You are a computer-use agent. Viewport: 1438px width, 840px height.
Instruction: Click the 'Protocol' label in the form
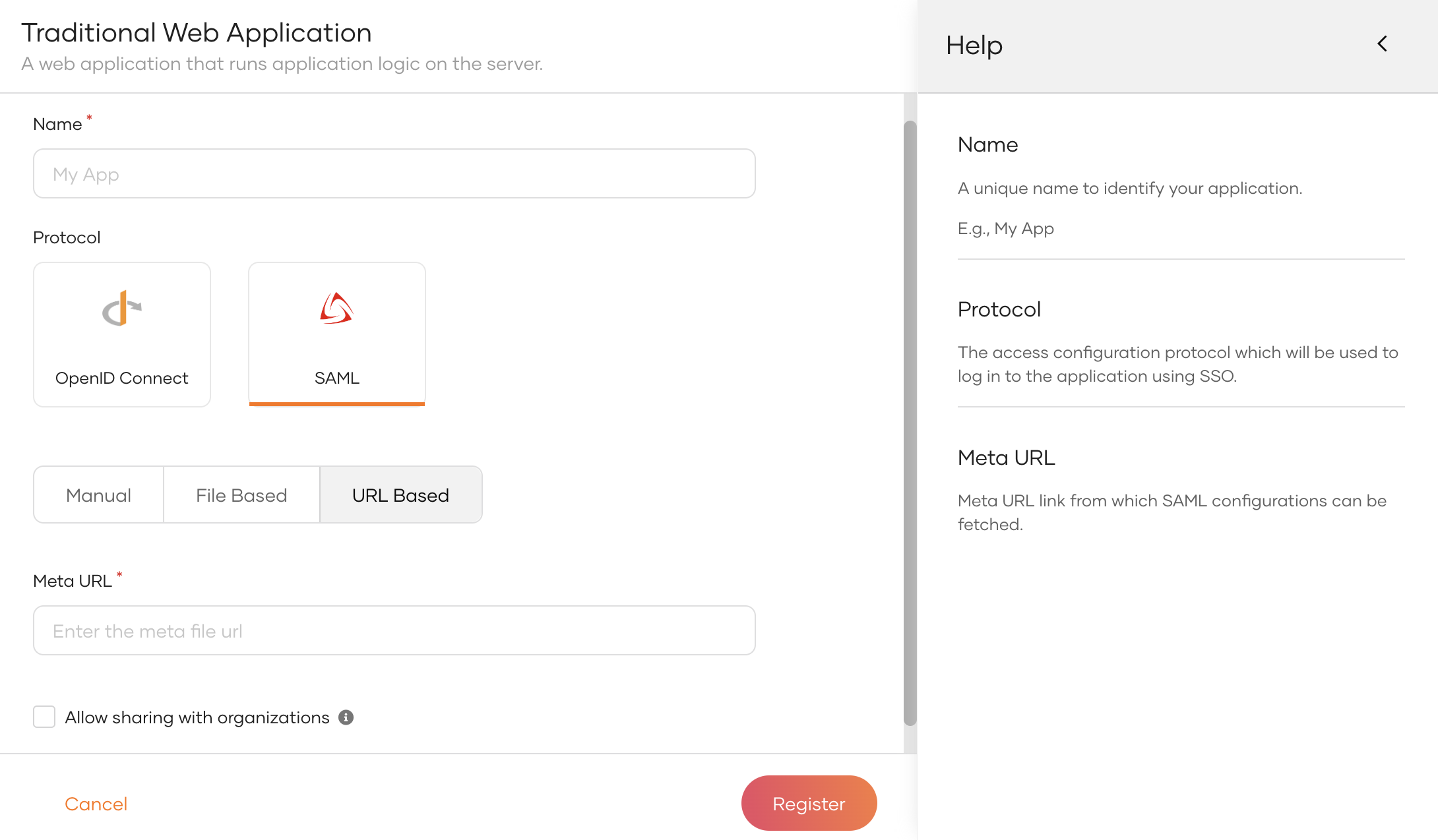[67, 237]
